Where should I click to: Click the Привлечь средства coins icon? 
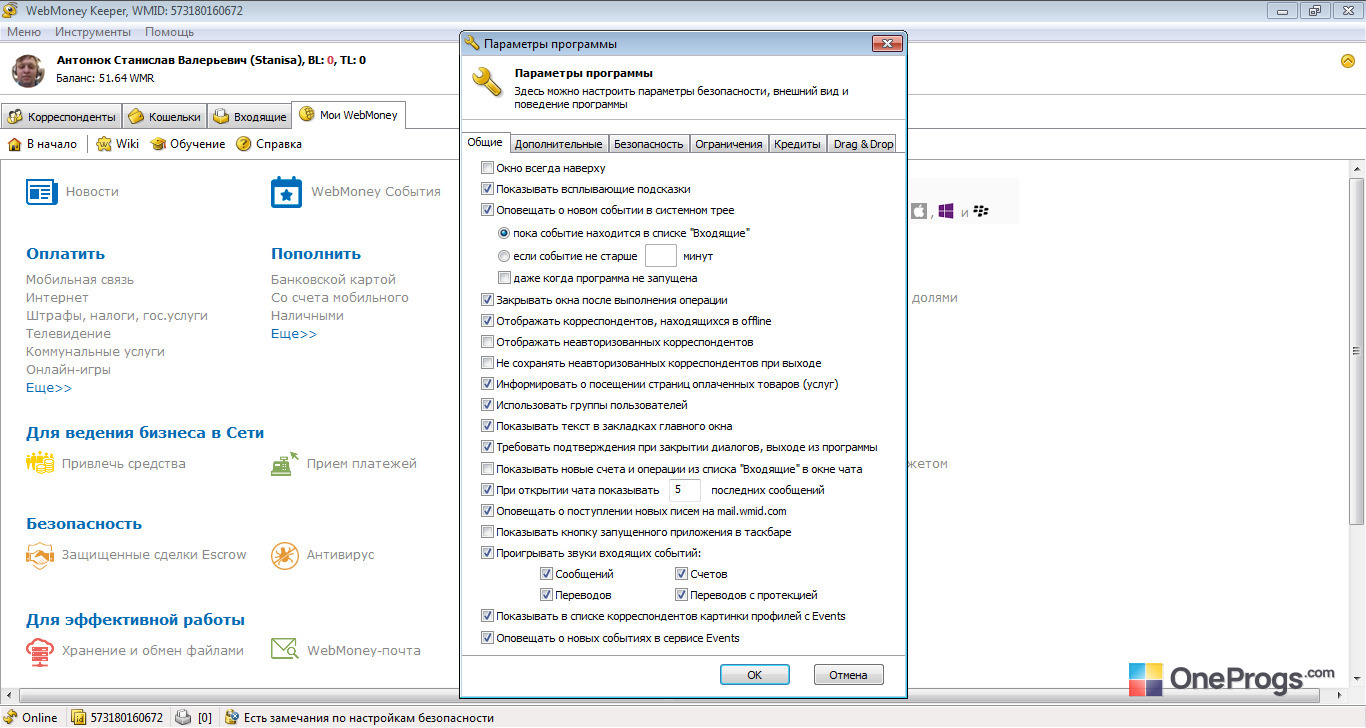click(40, 463)
